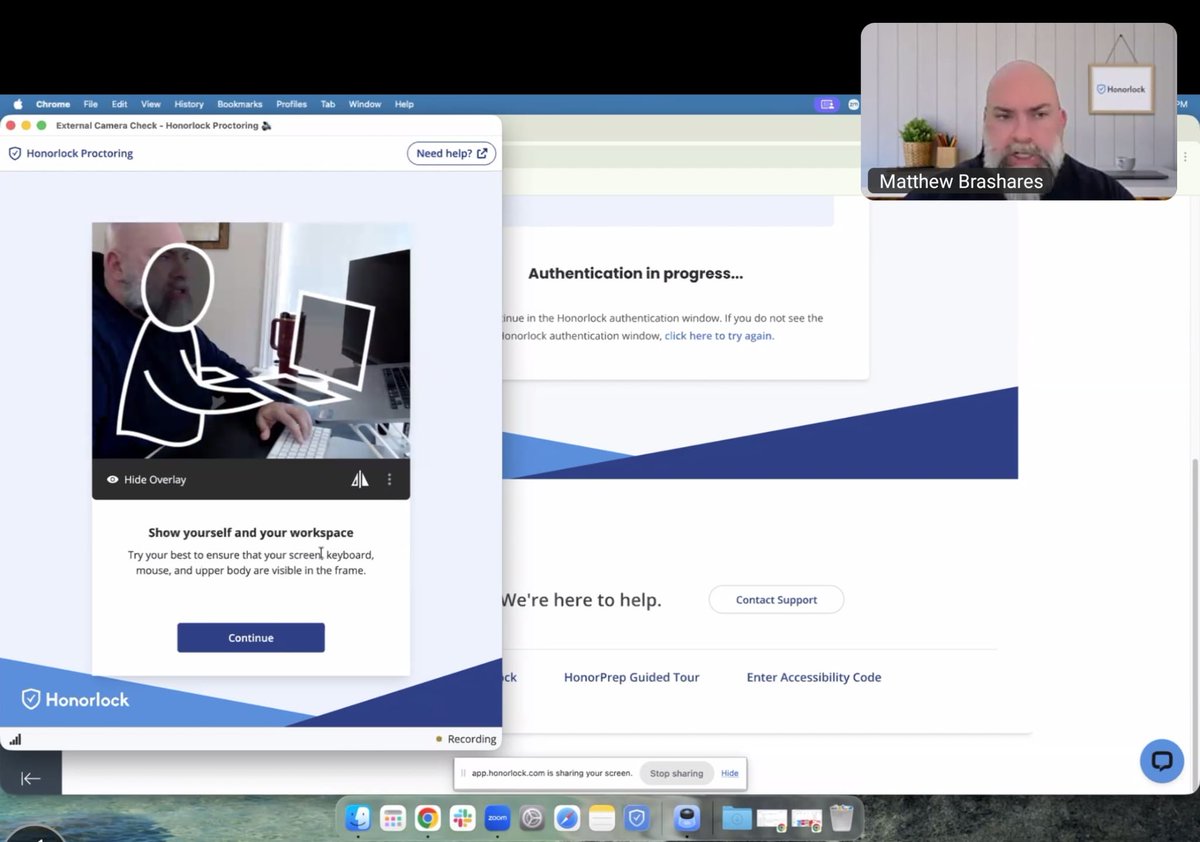Viewport: 1200px width, 842px height.
Task: Open the blue shield app in the dock
Action: point(636,819)
